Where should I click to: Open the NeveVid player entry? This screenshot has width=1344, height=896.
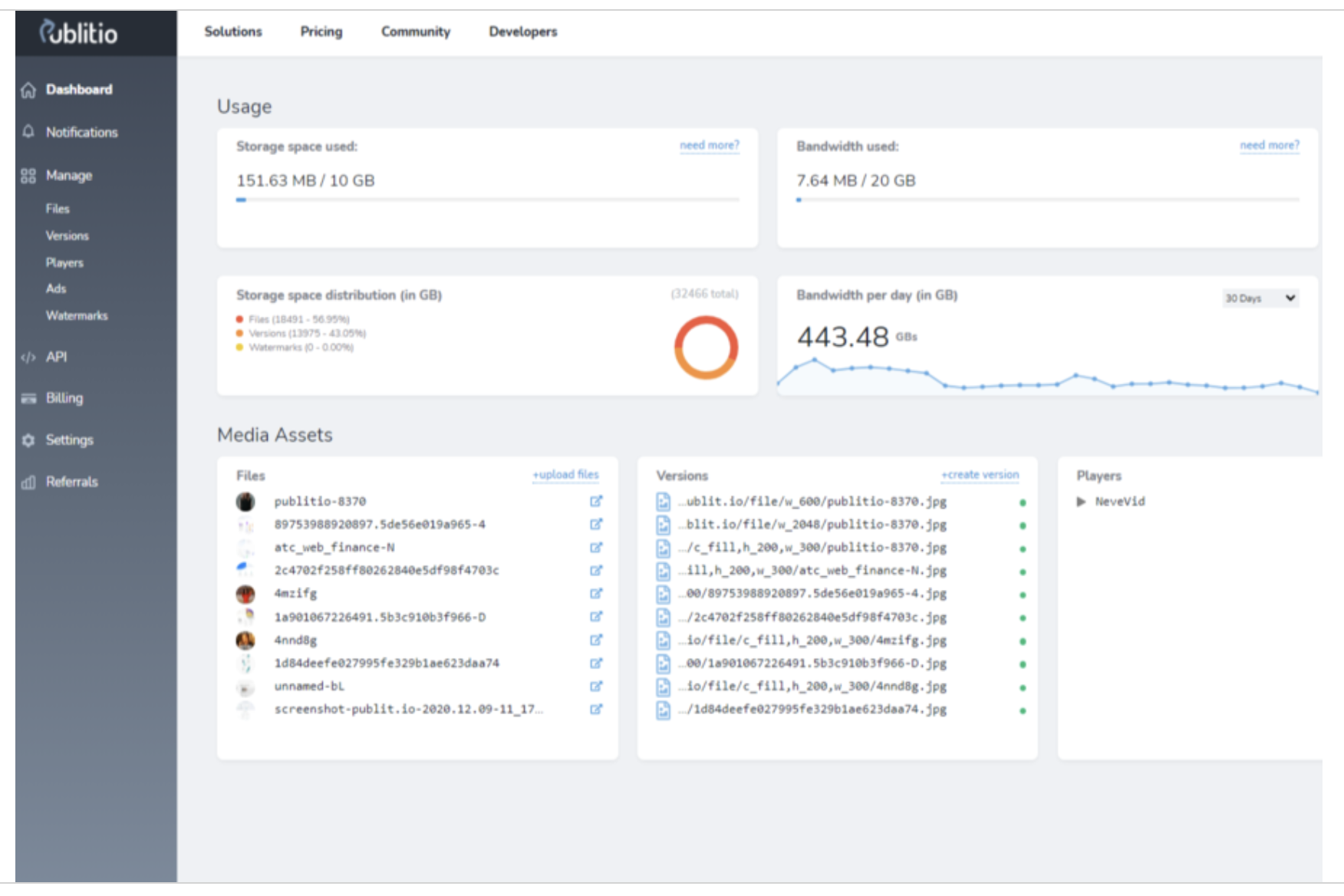point(1120,502)
